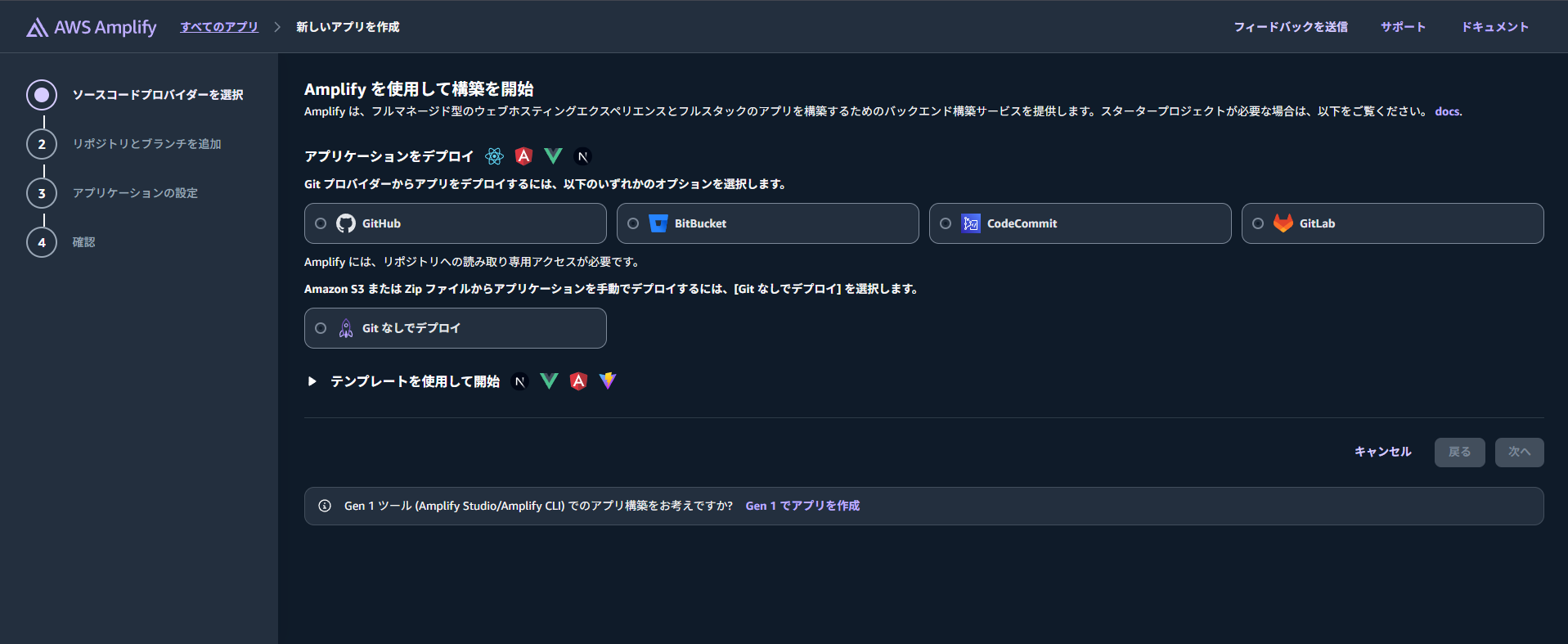Open the docs. link in the description
This screenshot has height=644, width=1568.
click(1449, 111)
